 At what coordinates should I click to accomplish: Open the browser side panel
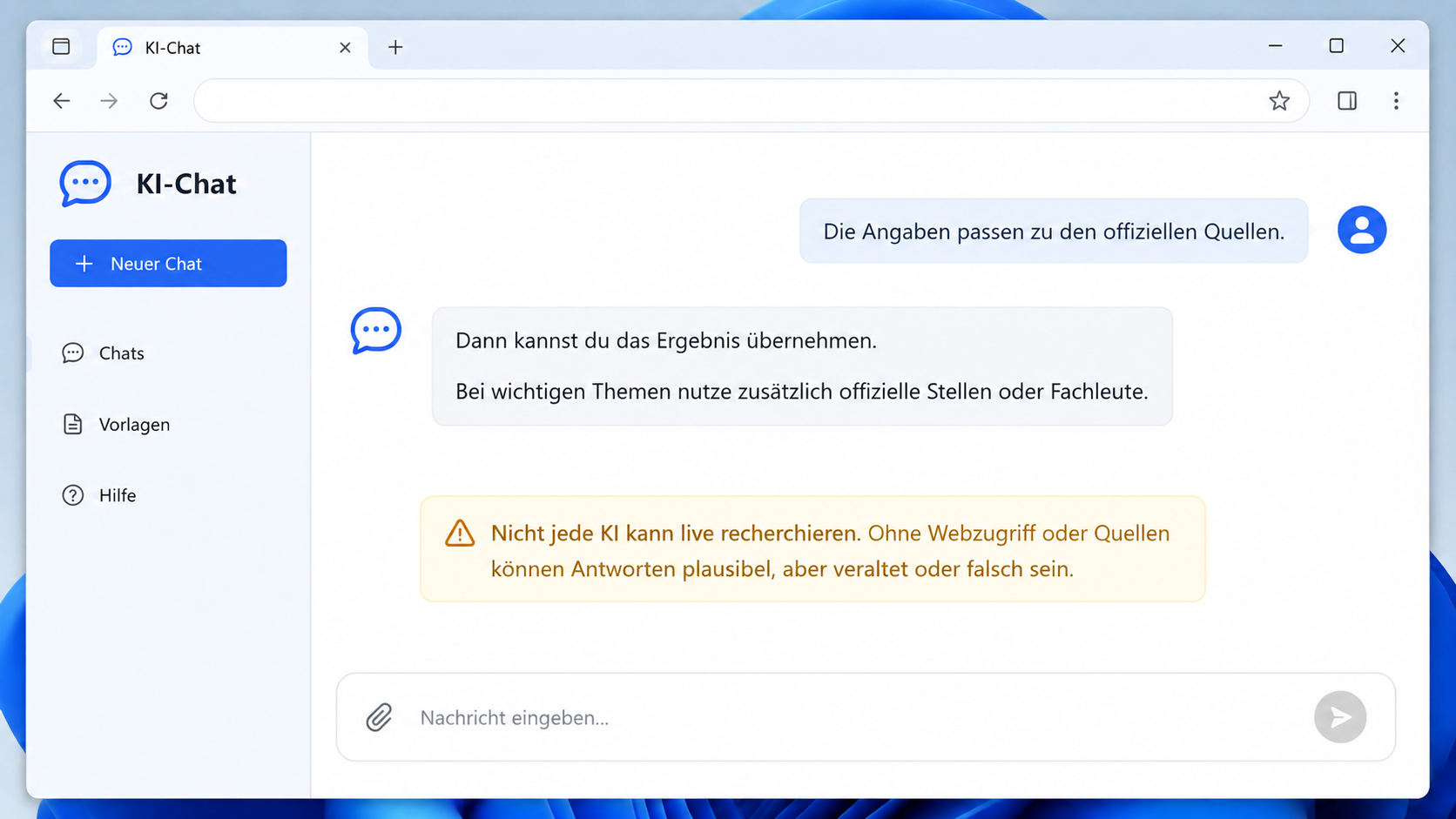(x=1347, y=101)
